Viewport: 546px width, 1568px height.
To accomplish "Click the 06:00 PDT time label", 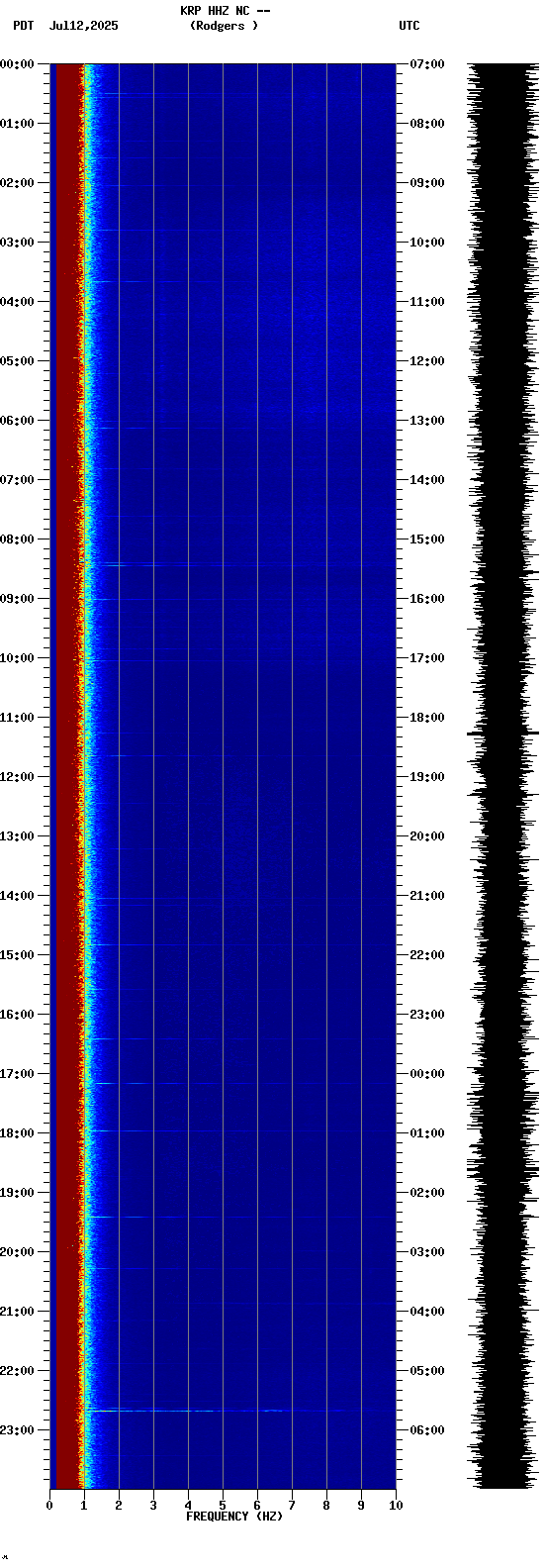I will pos(17,421).
